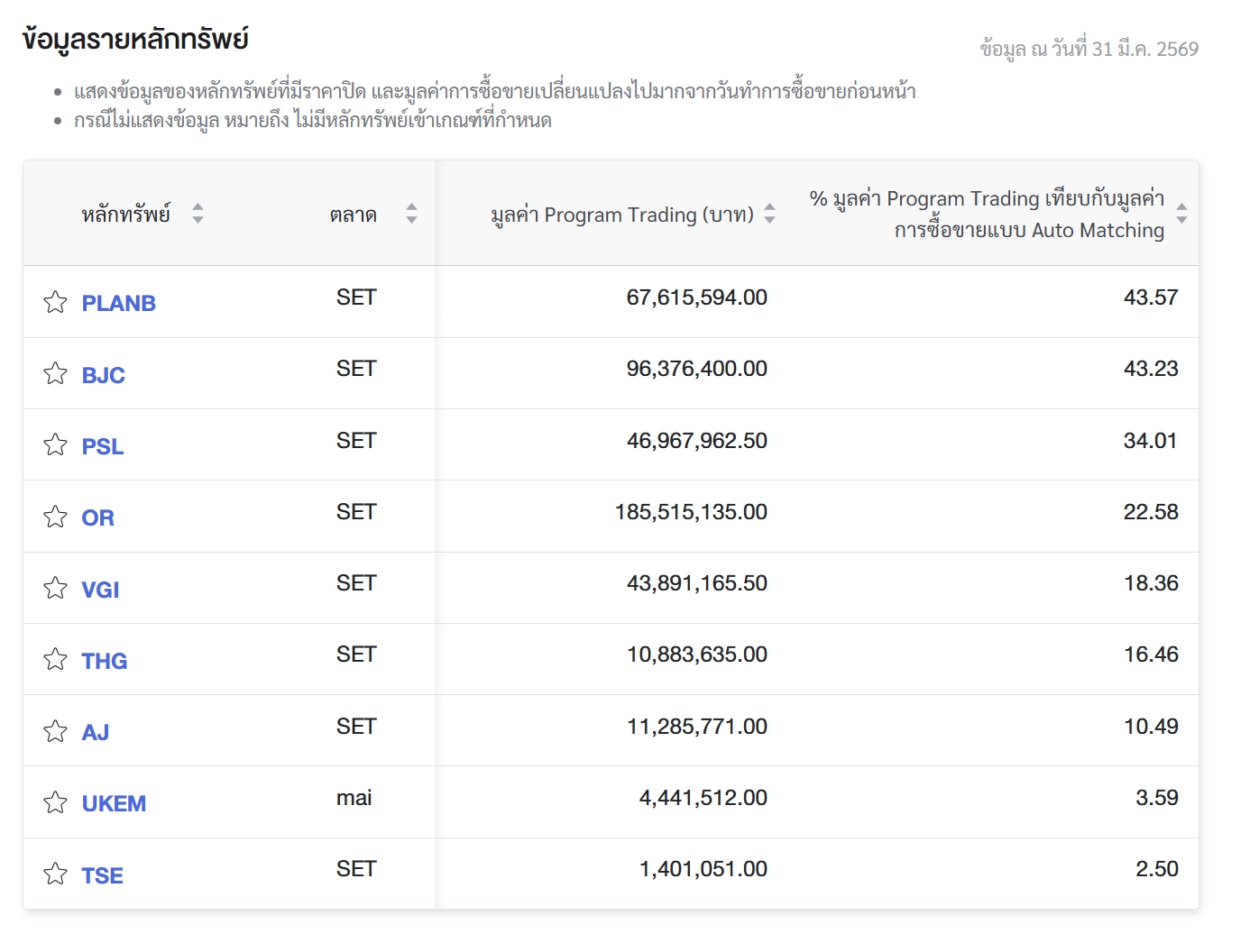Viewport: 1259px width, 952px height.
Task: Toggle the favorite star beside PSL
Action: tap(55, 444)
